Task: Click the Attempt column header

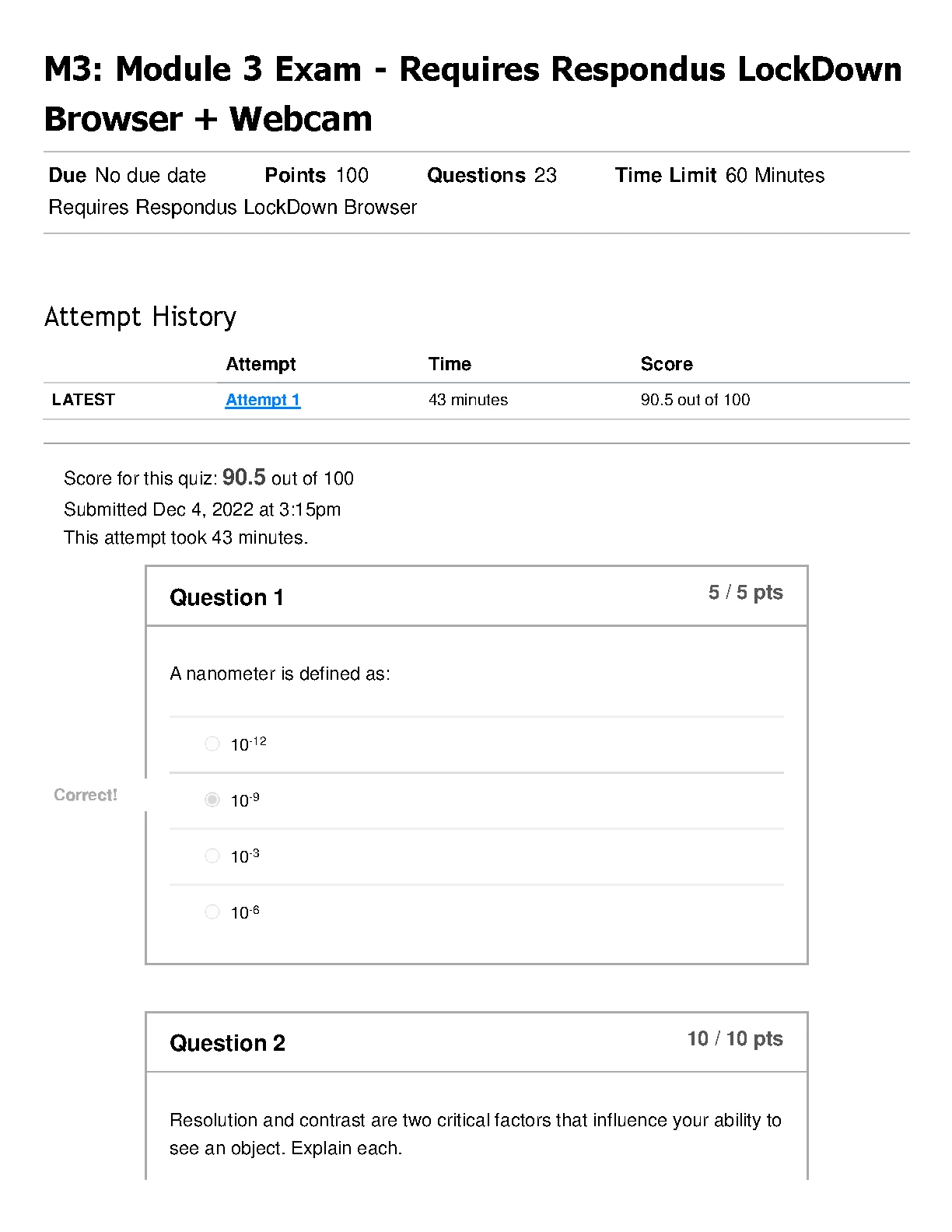Action: [261, 364]
